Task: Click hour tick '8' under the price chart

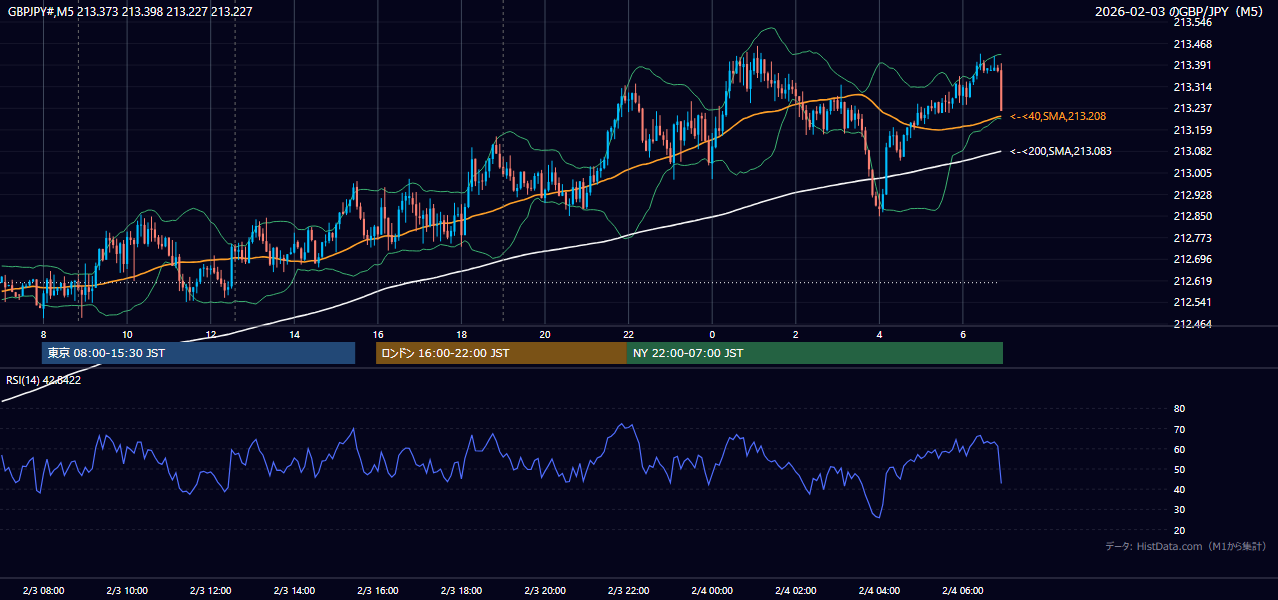Action: (x=43, y=334)
